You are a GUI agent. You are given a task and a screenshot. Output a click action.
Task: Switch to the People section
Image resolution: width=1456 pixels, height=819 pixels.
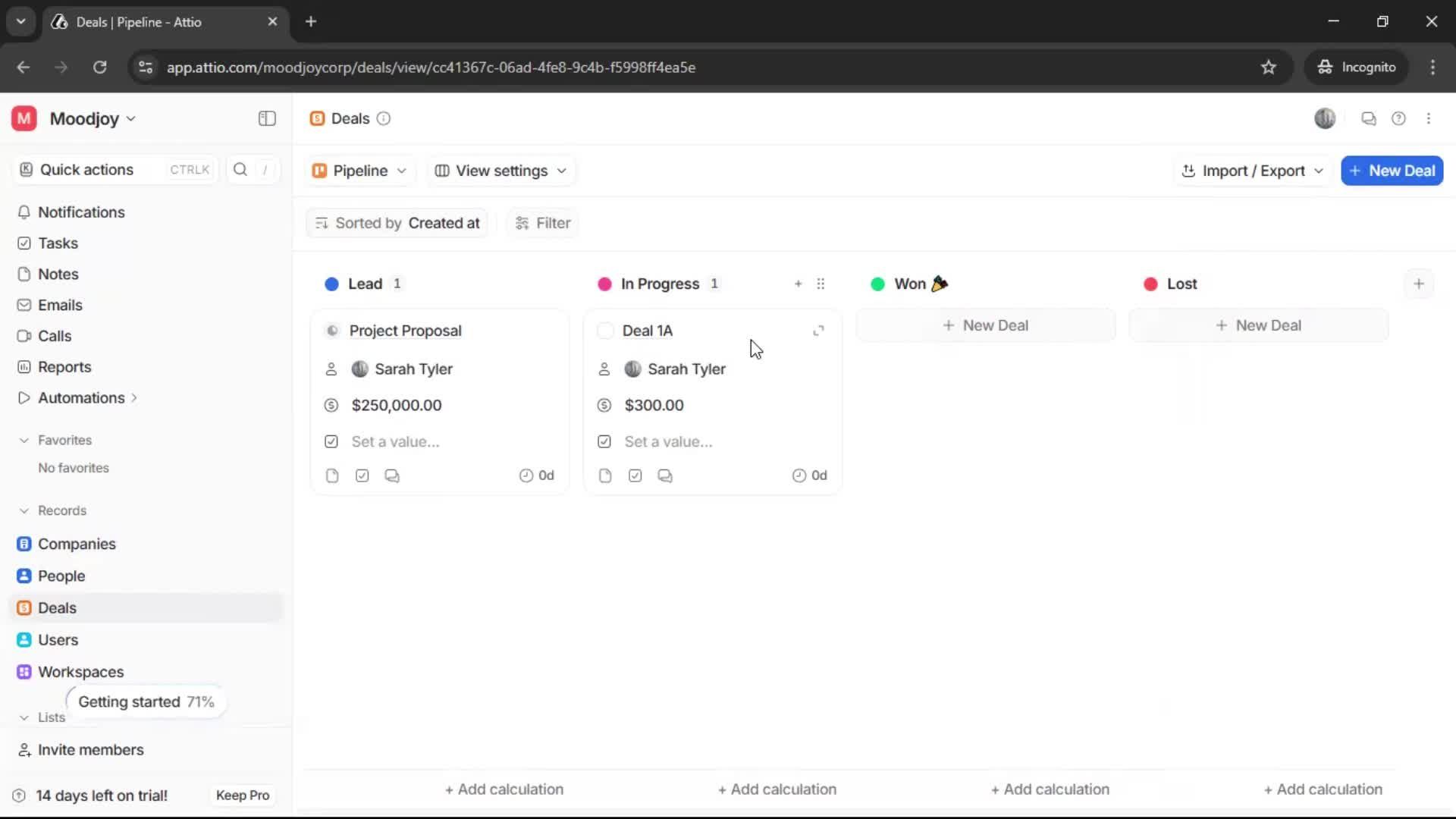pos(61,576)
